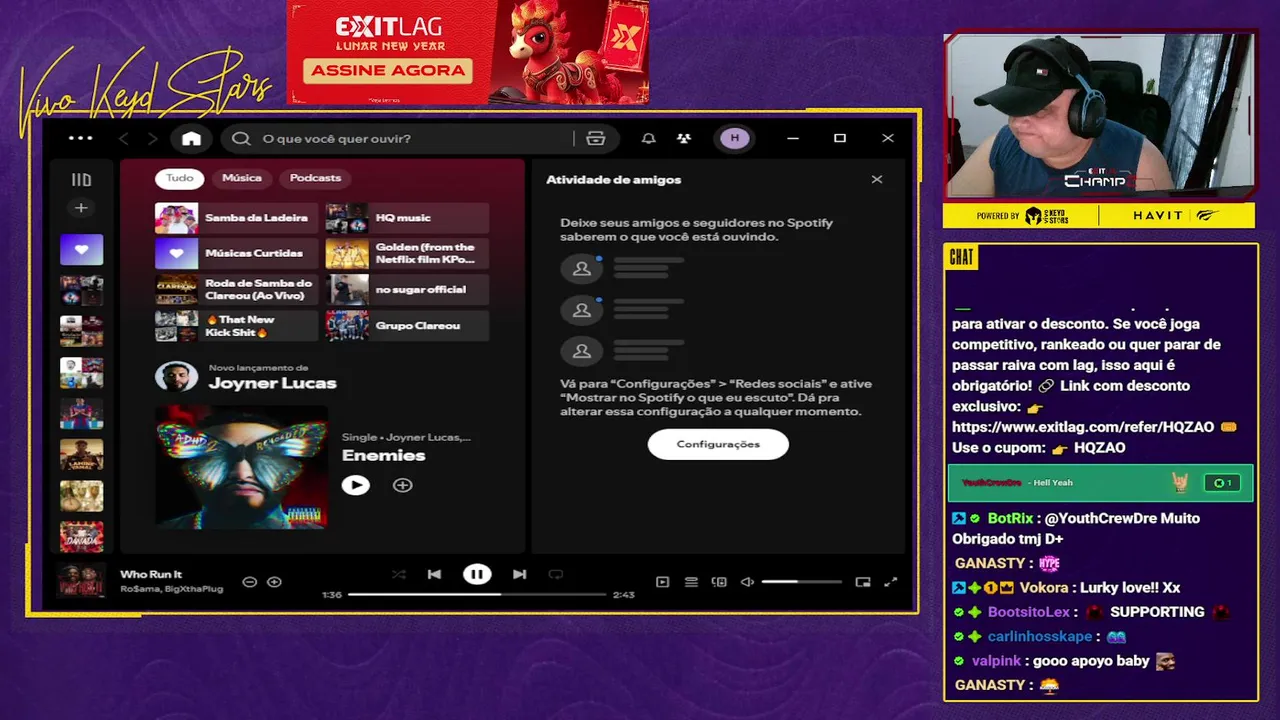Image resolution: width=1280 pixels, height=720 pixels.
Task: Select the Tudo filter chip
Action: pyautogui.click(x=180, y=178)
